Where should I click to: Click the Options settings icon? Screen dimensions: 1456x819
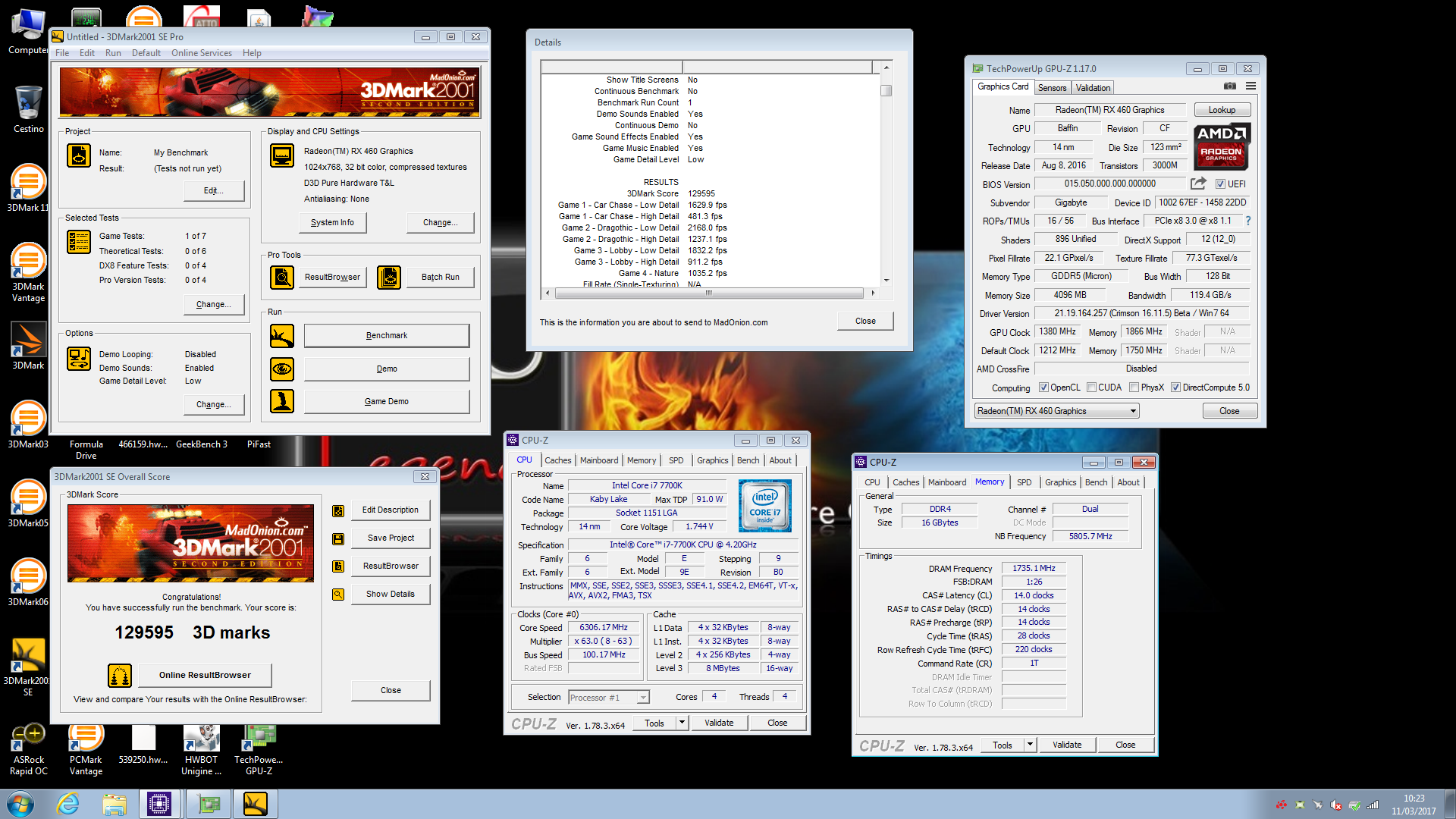pos(79,358)
